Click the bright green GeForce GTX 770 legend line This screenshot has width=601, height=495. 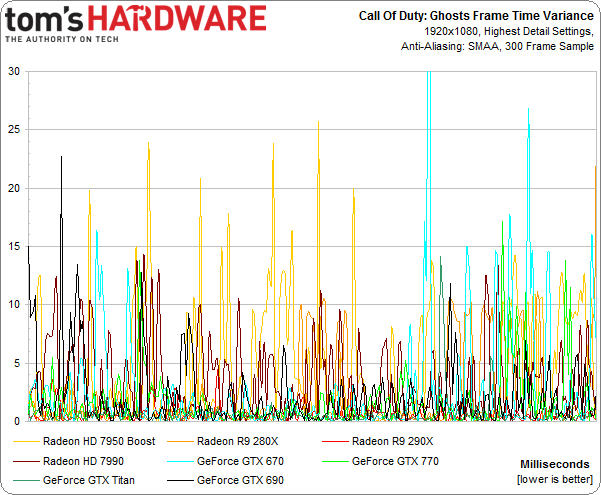click(x=335, y=461)
